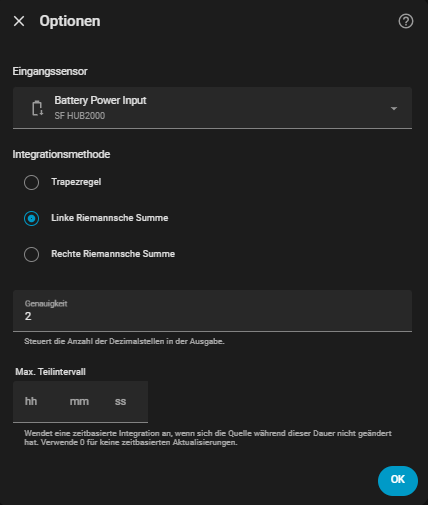Open the help question mark icon
This screenshot has height=505, width=428.
[406, 21]
